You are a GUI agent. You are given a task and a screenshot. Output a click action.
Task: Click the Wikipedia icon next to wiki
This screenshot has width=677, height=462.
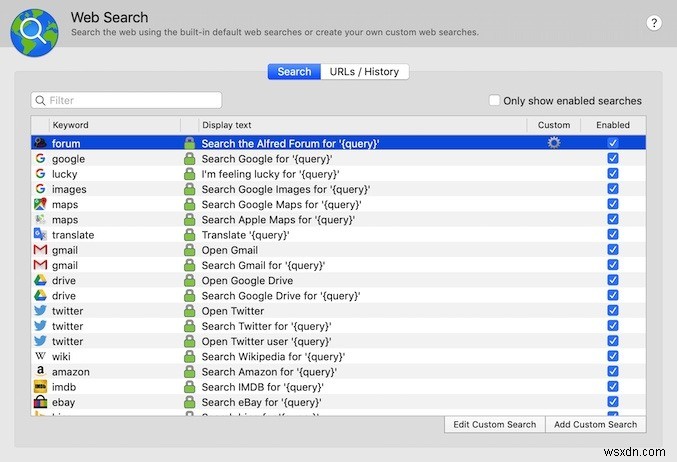[40, 357]
